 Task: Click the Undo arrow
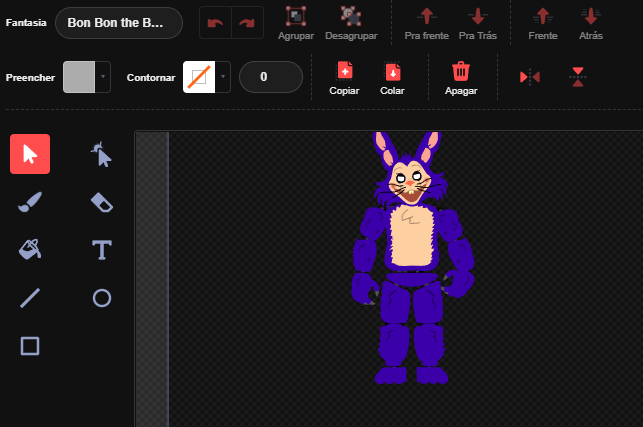click(215, 23)
